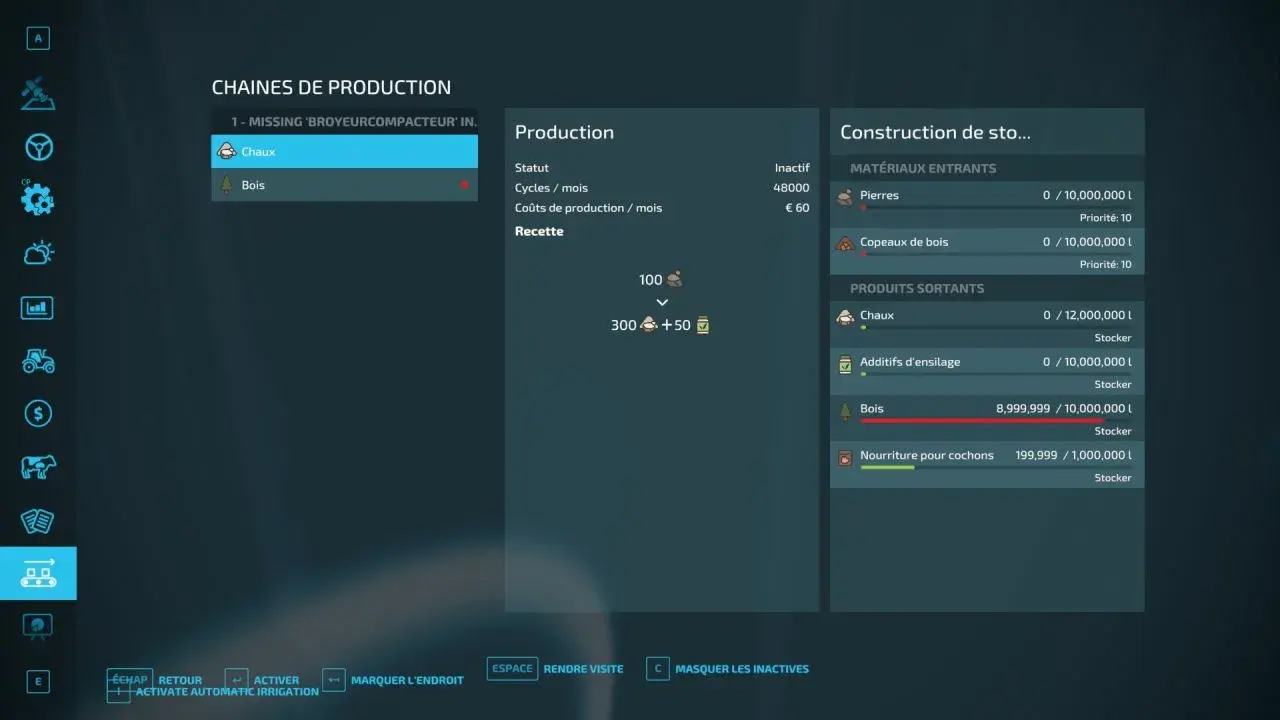Toggle MASQUER LES INACTIVES filter

coord(741,669)
